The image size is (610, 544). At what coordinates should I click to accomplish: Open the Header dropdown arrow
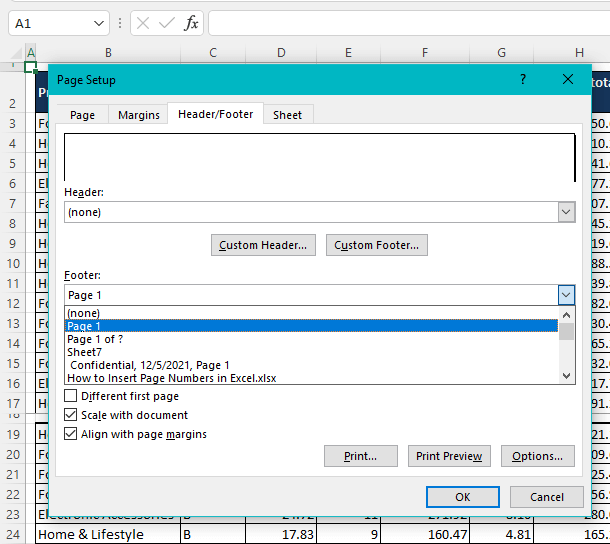click(566, 212)
